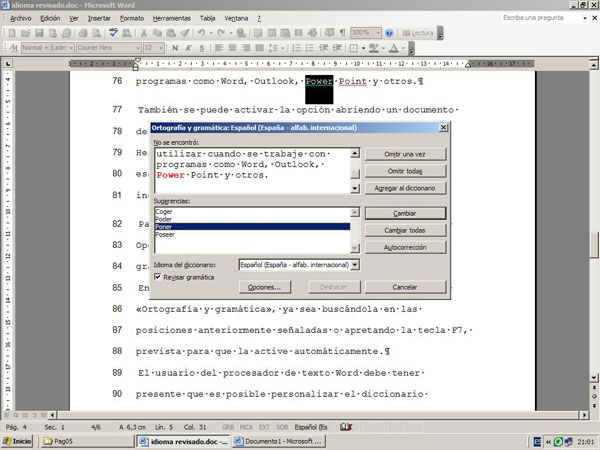The height and width of the screenshot is (450, 600).
Task: Expand the font color dropdown arrow
Action: click(x=403, y=48)
